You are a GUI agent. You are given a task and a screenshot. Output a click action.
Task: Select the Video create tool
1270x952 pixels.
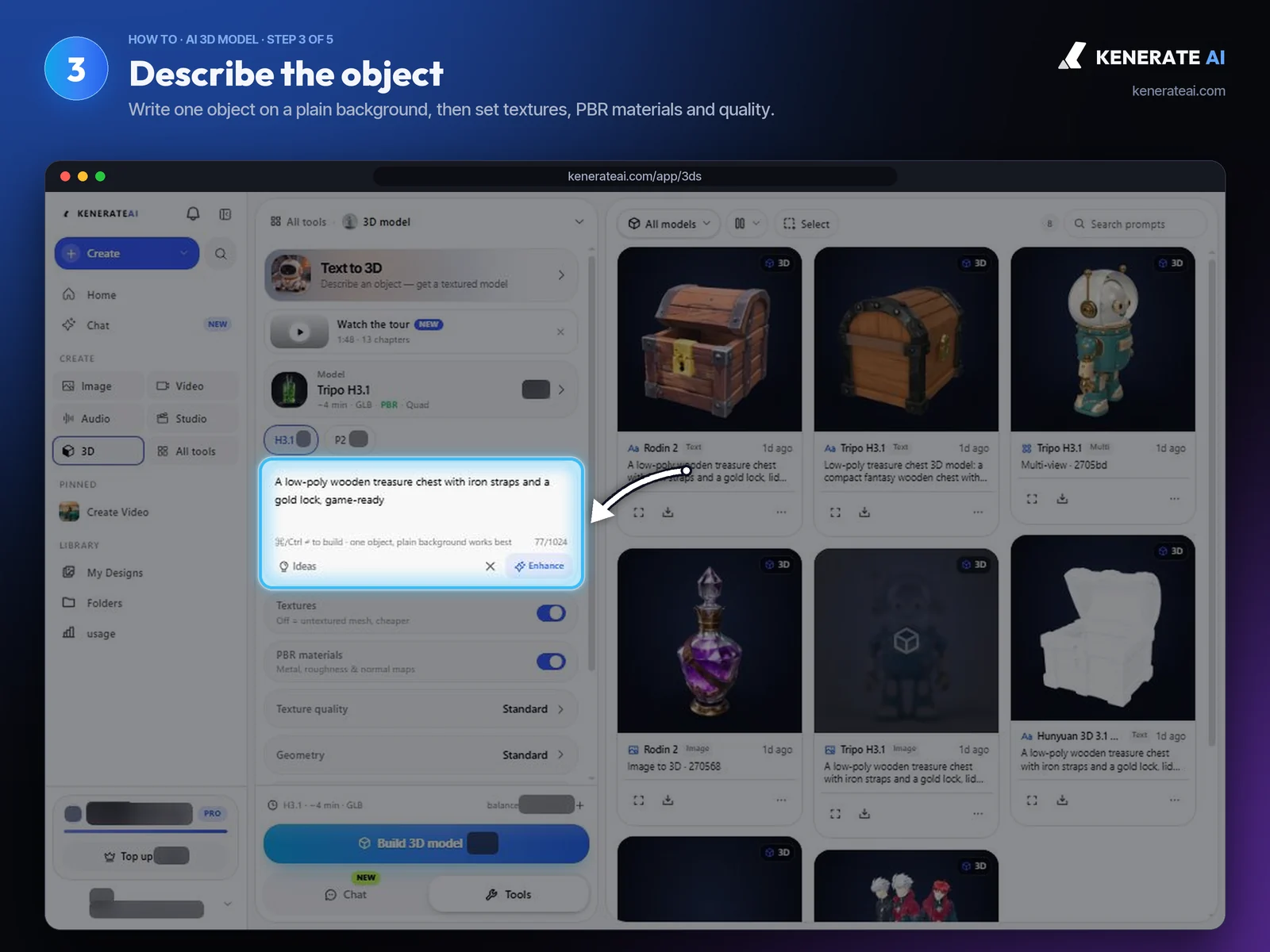(193, 386)
